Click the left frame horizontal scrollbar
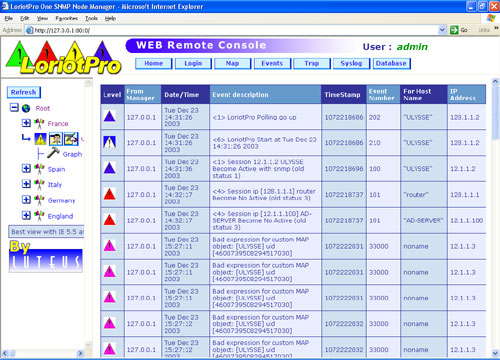 pos(42,353)
